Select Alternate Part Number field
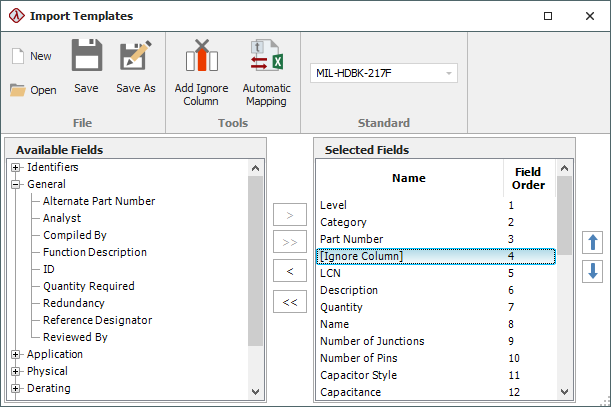Screen dimensions: 611x407 click(99, 201)
